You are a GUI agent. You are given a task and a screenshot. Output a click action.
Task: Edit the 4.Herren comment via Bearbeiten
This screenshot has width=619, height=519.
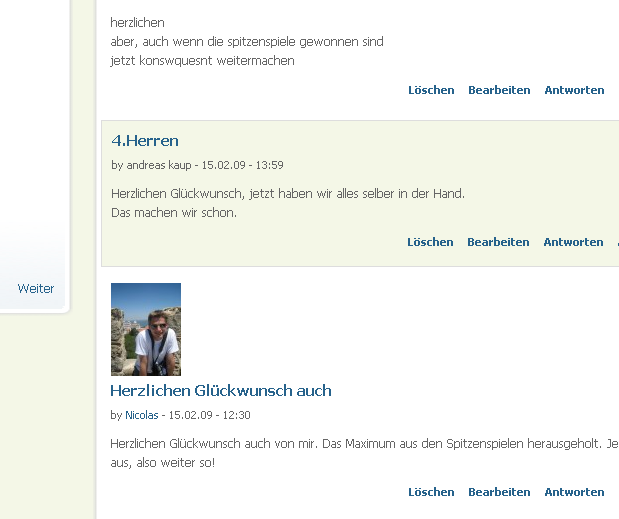coord(498,242)
